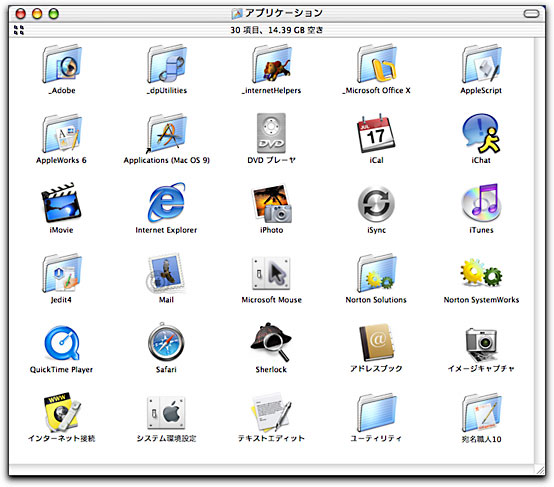This screenshot has height=487, width=554.
Task: Select the _Adobe folder icon
Action: point(62,64)
